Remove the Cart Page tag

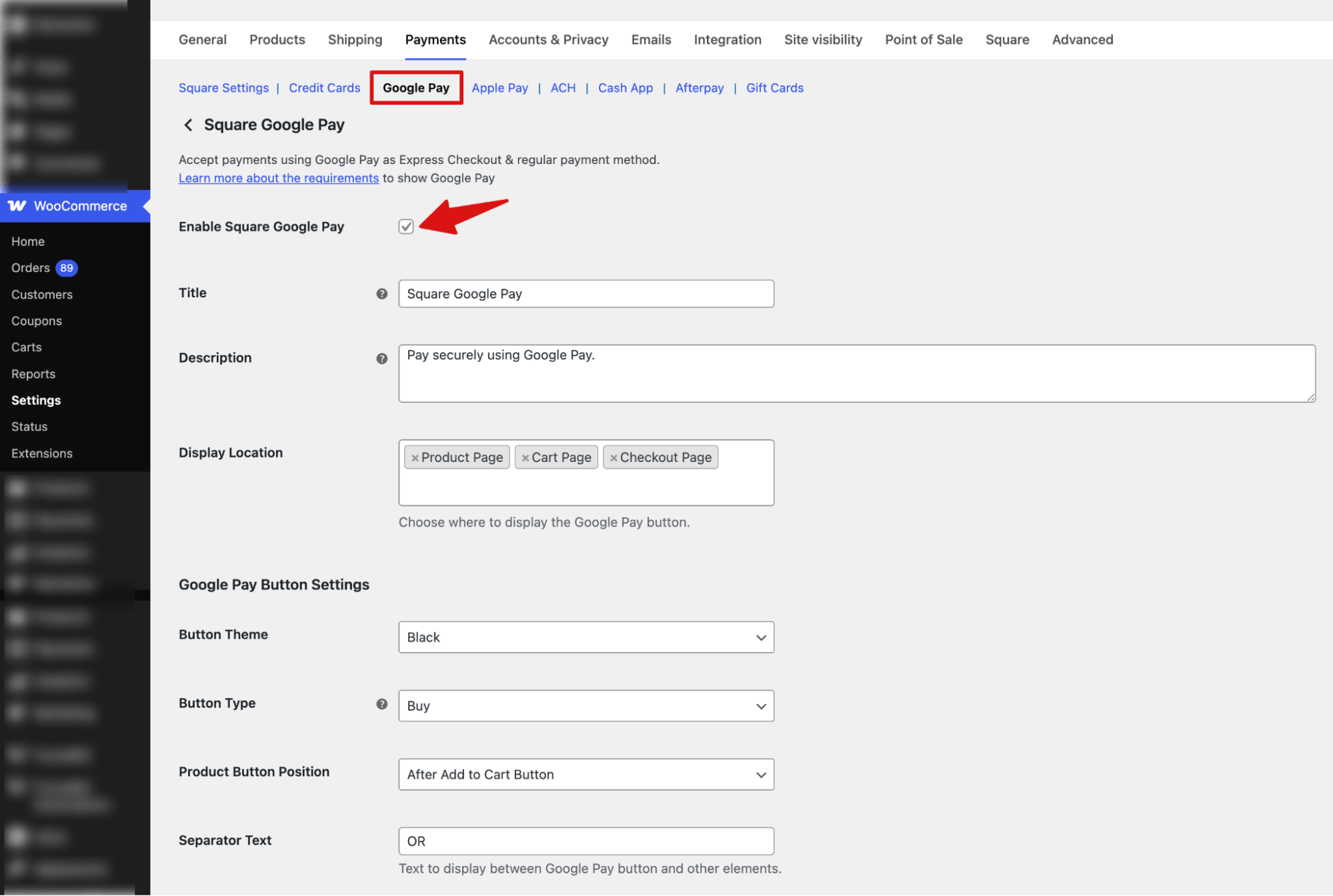(x=525, y=458)
